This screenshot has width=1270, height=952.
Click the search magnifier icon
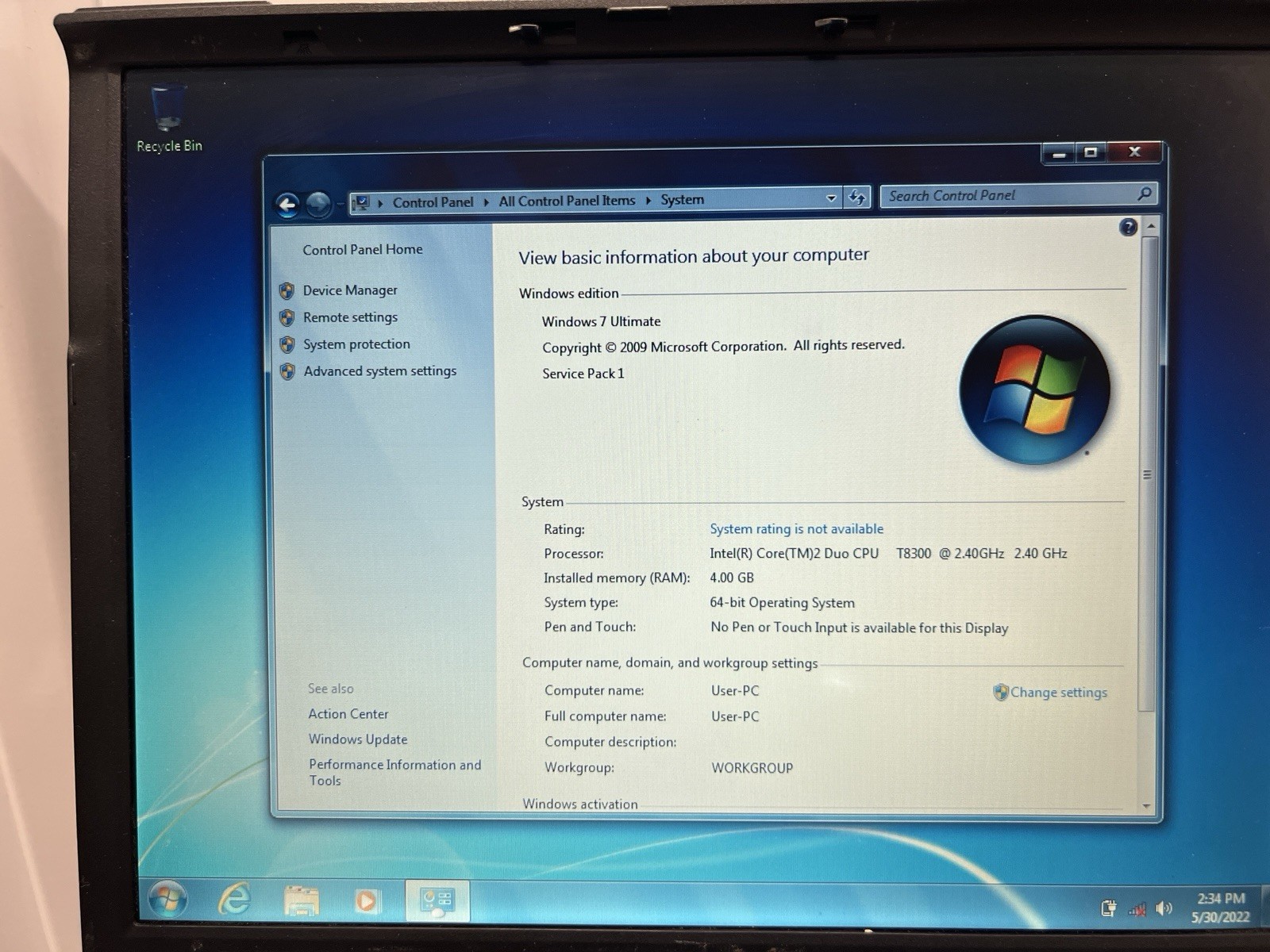pos(1144,193)
